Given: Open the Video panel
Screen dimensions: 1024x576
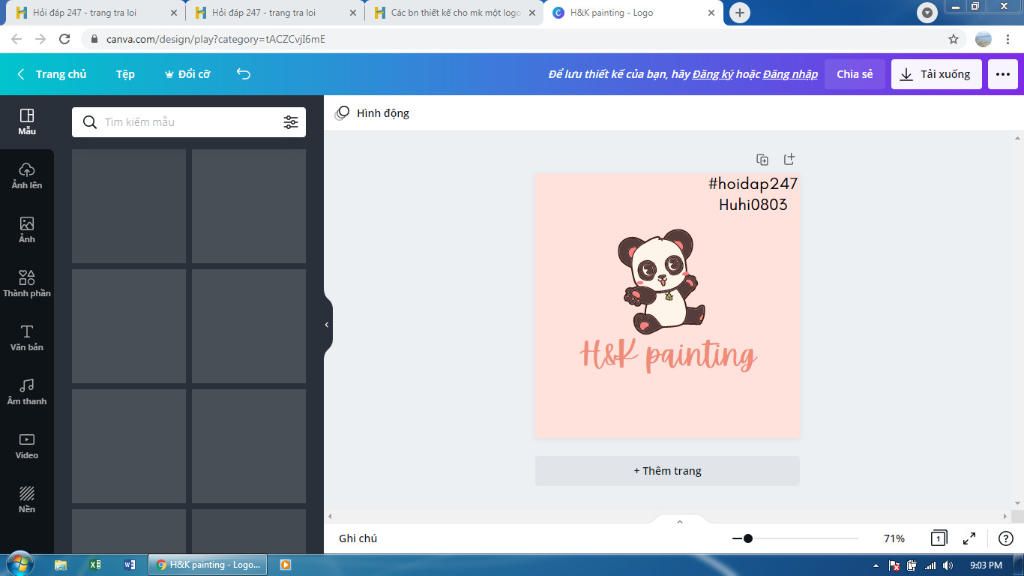Looking at the screenshot, I should click(x=27, y=446).
